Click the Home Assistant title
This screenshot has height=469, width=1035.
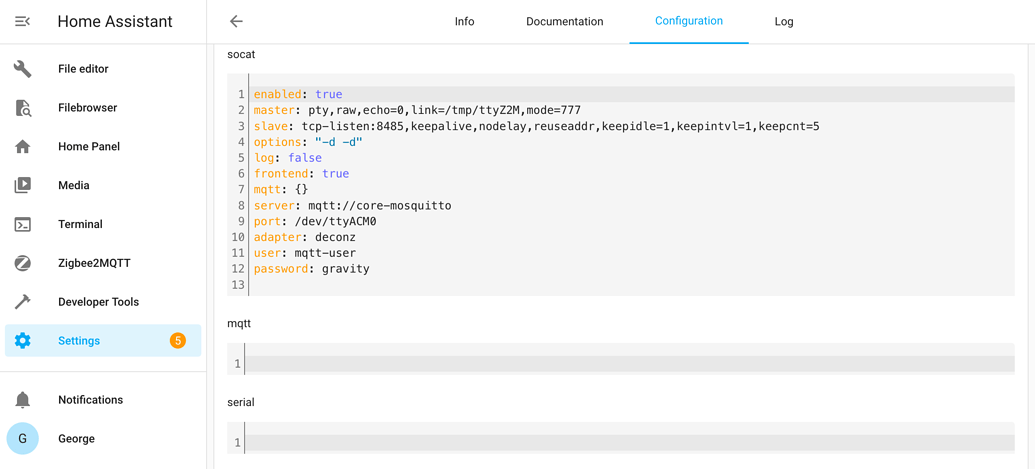pos(115,22)
